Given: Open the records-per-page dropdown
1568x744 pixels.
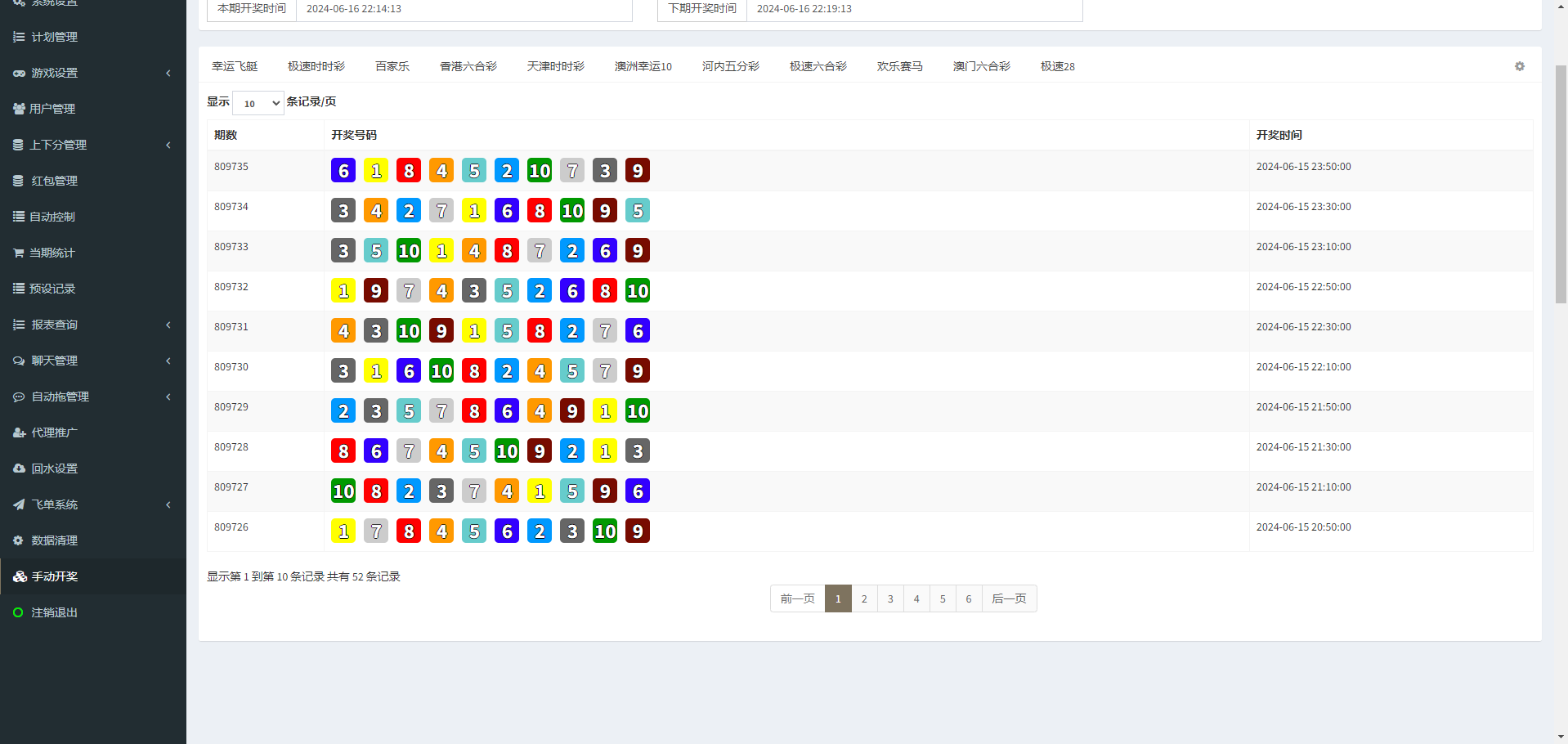Looking at the screenshot, I should click(258, 103).
